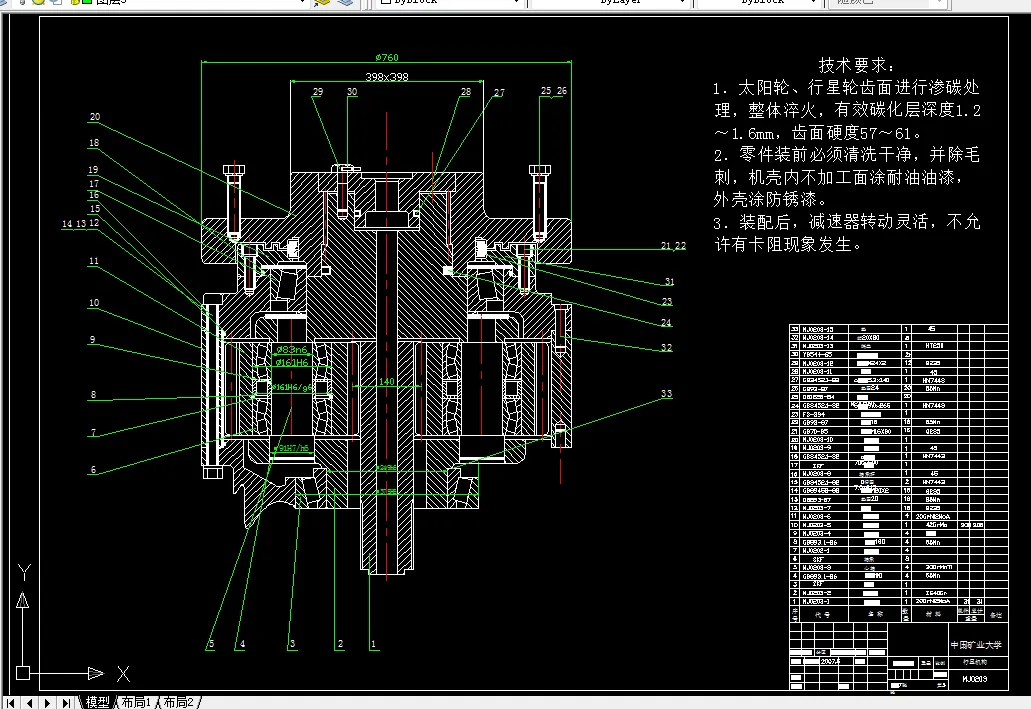Switch to the 布局1 tab
The width and height of the screenshot is (1031, 709).
tap(136, 702)
